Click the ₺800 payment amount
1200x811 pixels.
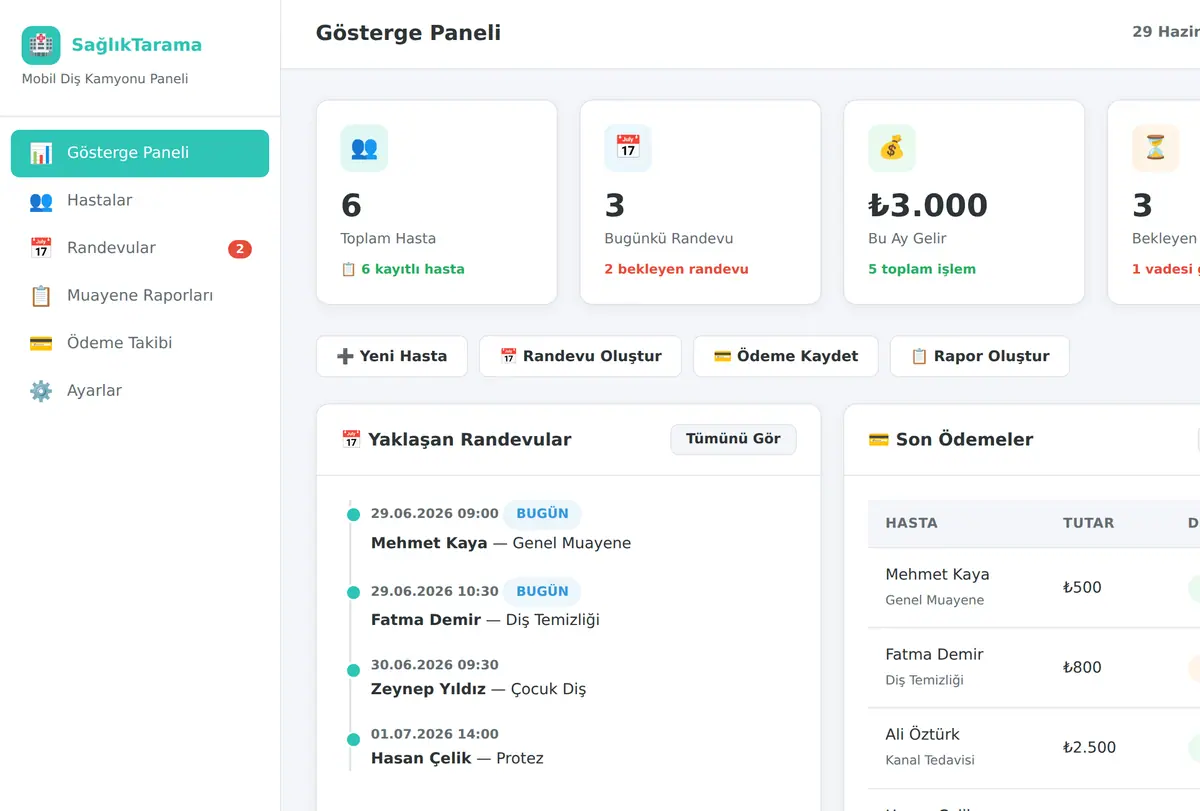1082,667
